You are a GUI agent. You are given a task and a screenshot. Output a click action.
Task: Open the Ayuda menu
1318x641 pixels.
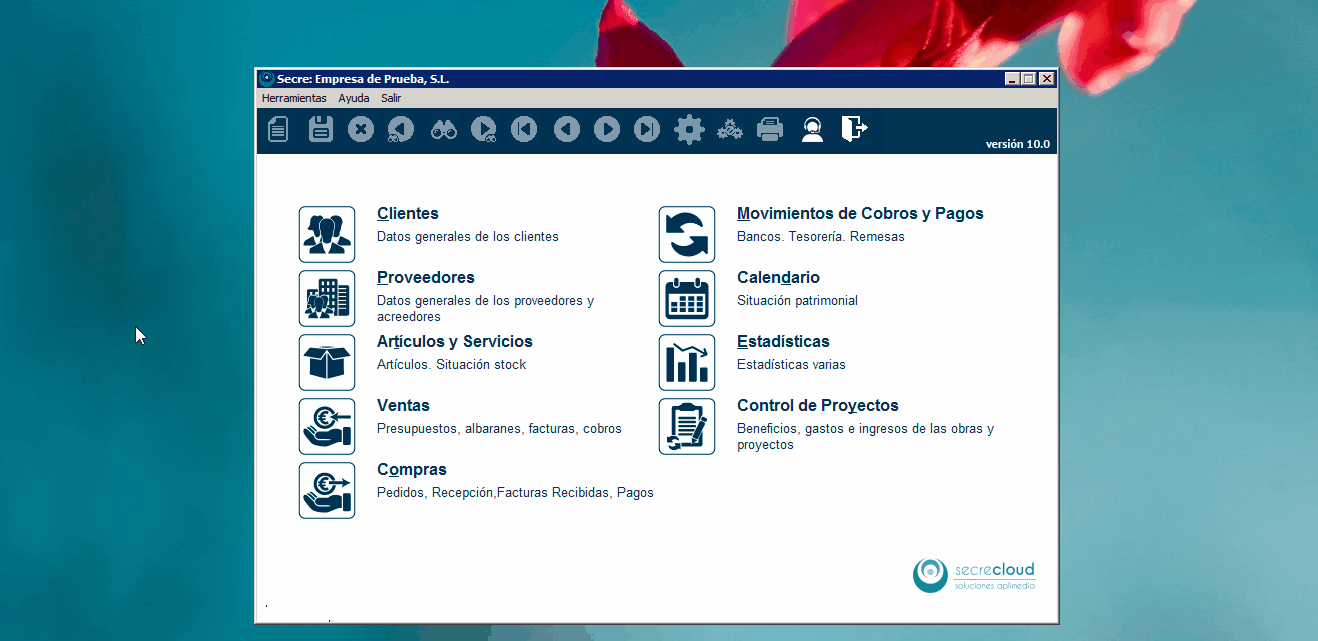pos(353,98)
